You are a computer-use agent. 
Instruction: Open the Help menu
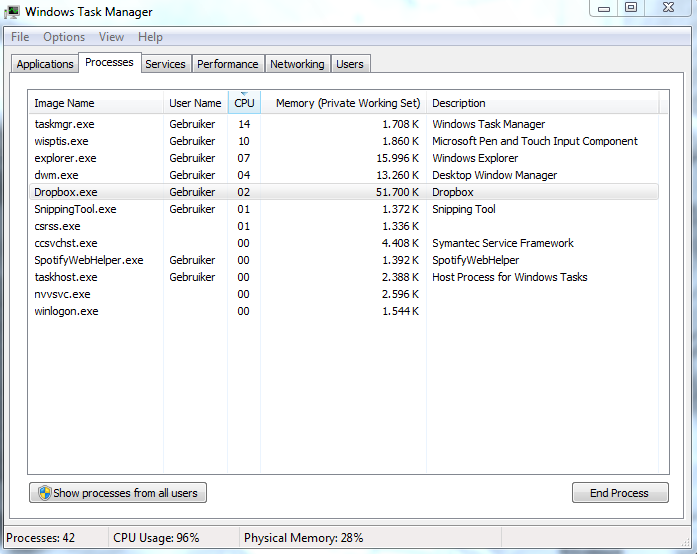pos(150,37)
